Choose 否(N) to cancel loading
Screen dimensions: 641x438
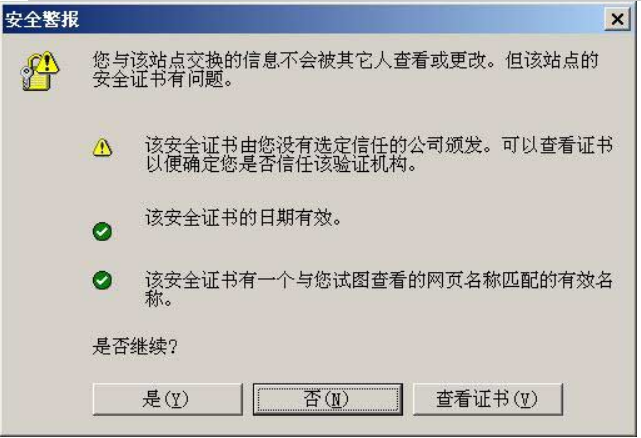click(328, 399)
